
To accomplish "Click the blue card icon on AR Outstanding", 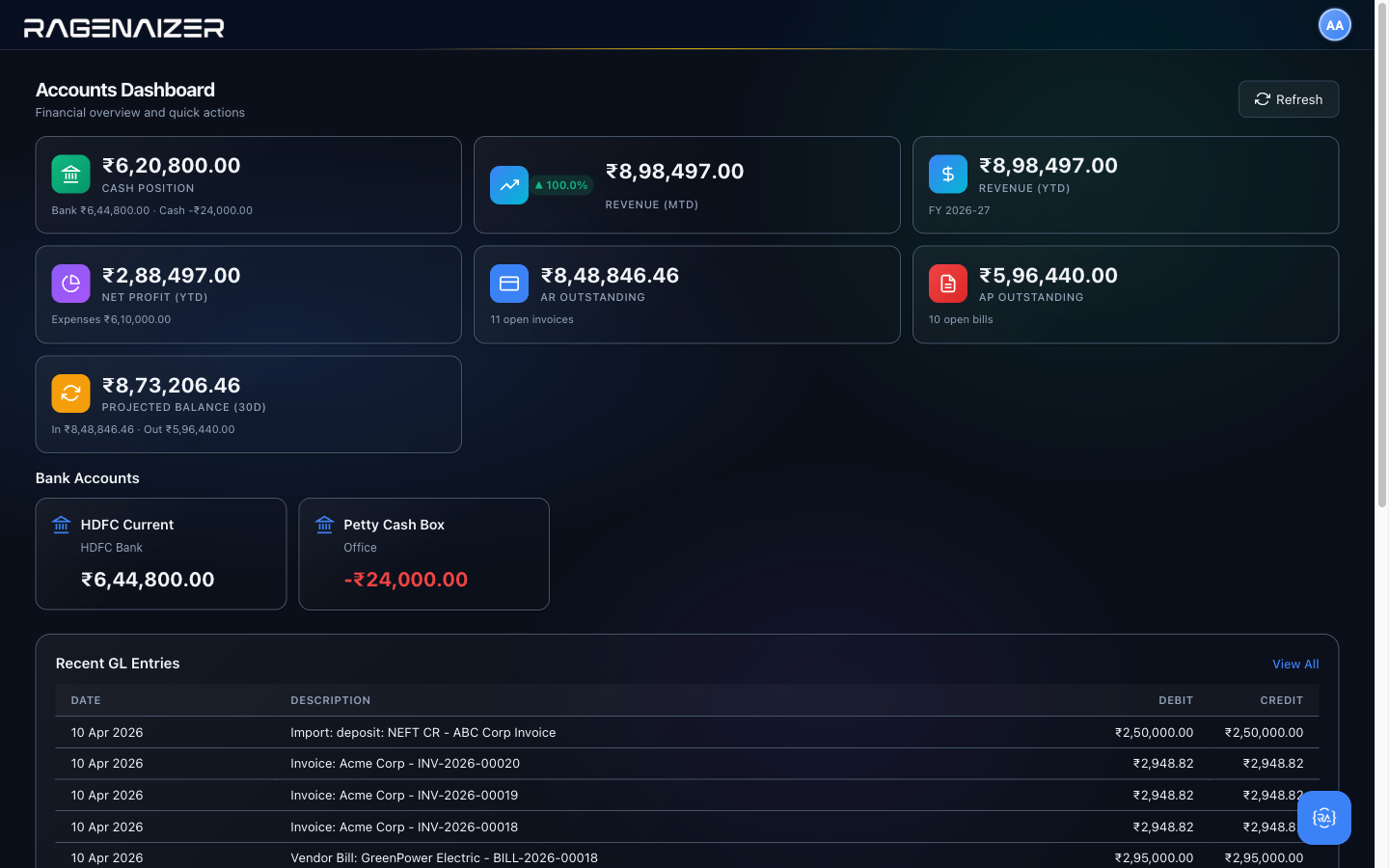I will pos(509,284).
